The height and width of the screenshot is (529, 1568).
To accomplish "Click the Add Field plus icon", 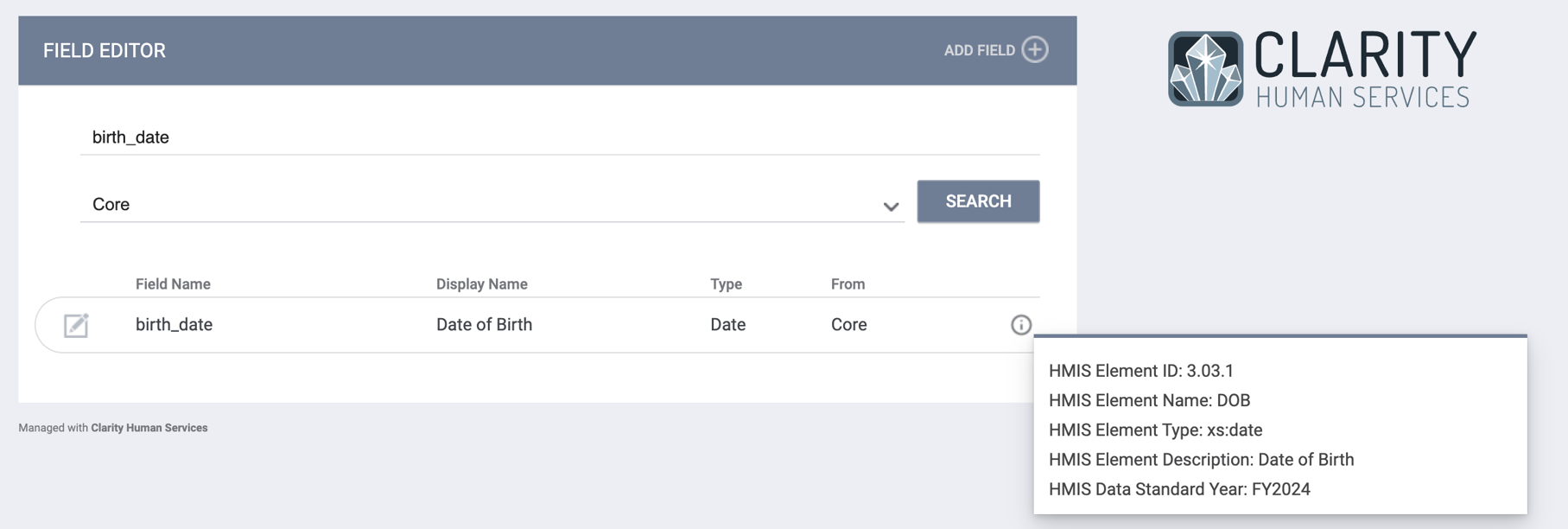I will [1034, 49].
